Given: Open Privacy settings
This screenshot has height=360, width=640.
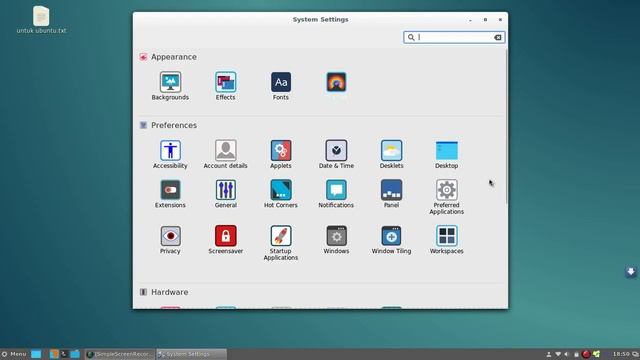Looking at the screenshot, I should [x=170, y=240].
